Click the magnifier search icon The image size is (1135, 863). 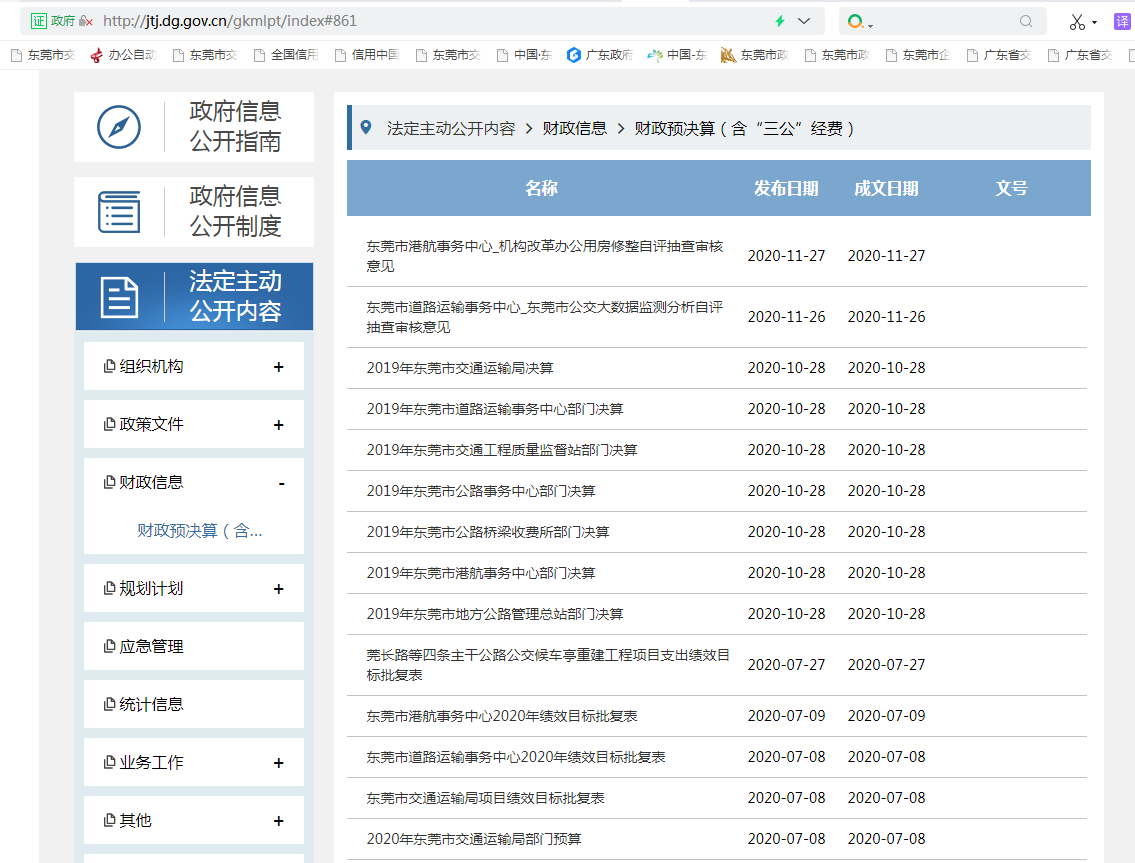1026,21
